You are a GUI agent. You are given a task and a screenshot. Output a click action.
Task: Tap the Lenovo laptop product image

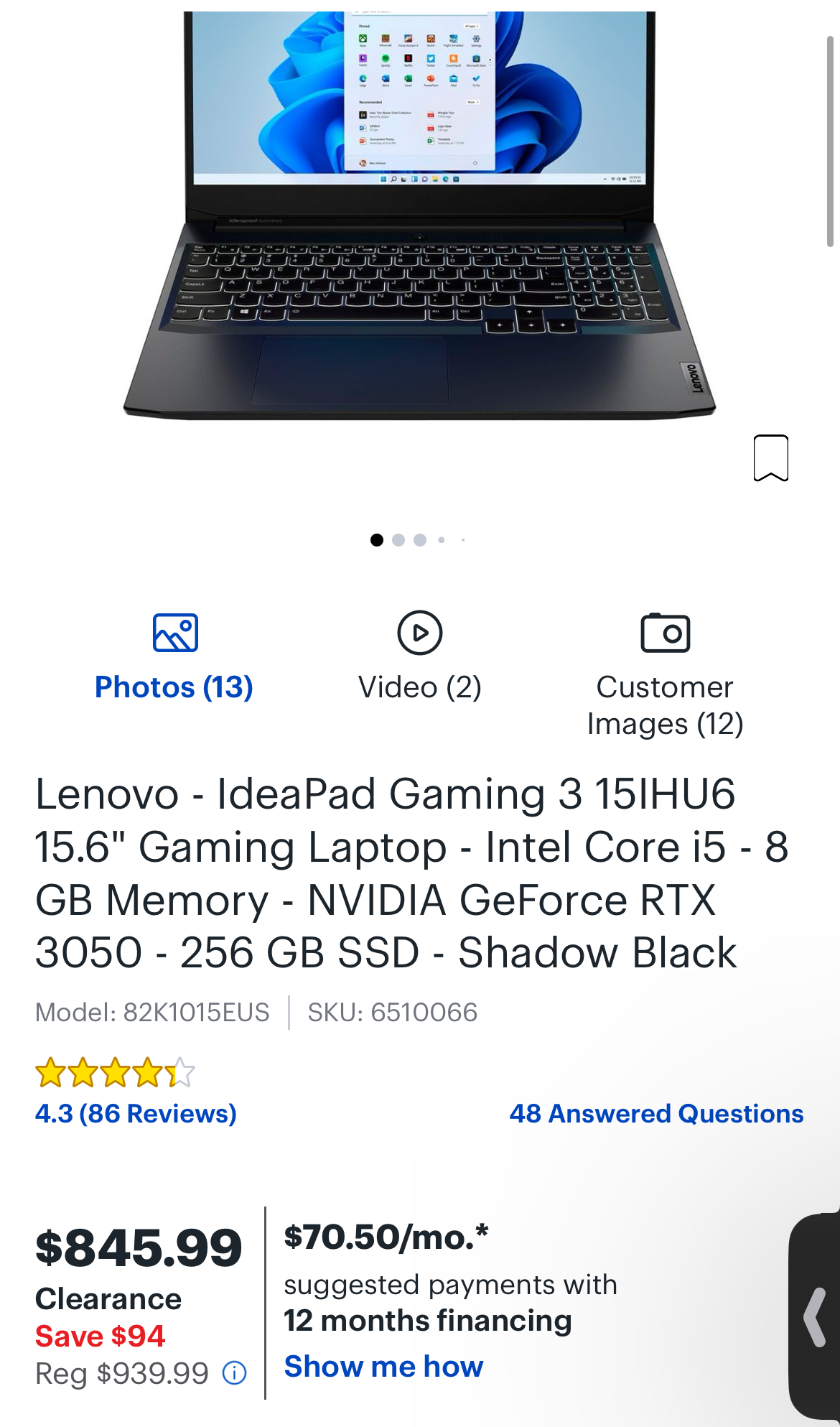[420, 215]
